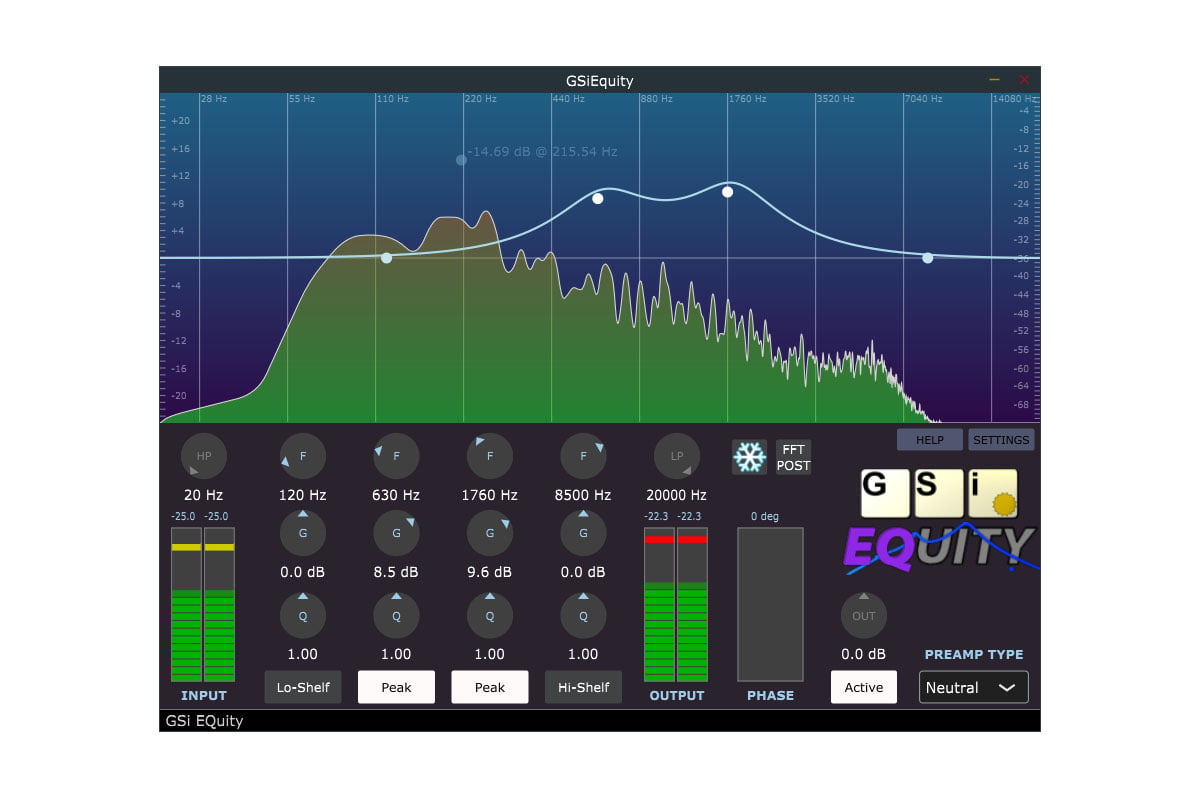Image resolution: width=1200 pixels, height=800 pixels.
Task: Click the Q knob of the 630 Hz band
Action: (396, 616)
